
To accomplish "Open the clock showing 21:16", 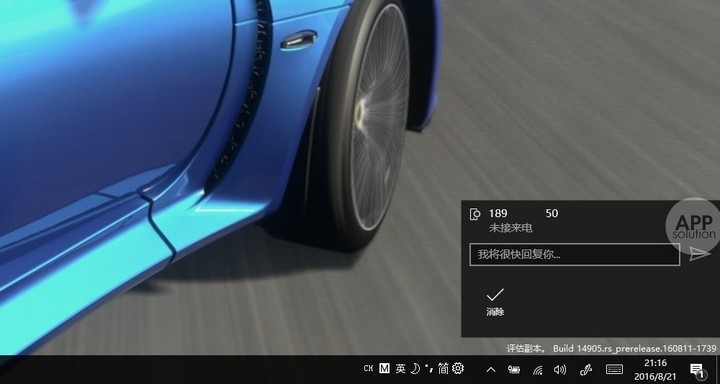I will coord(655,370).
